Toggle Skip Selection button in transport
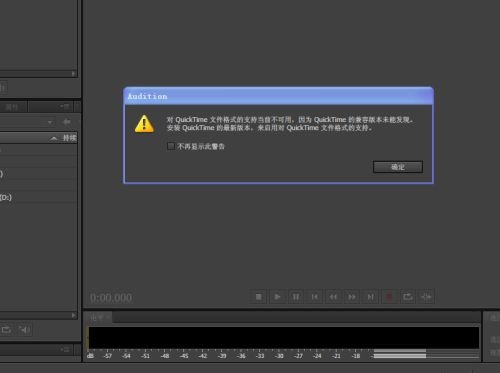The width and height of the screenshot is (500, 373). click(426, 297)
